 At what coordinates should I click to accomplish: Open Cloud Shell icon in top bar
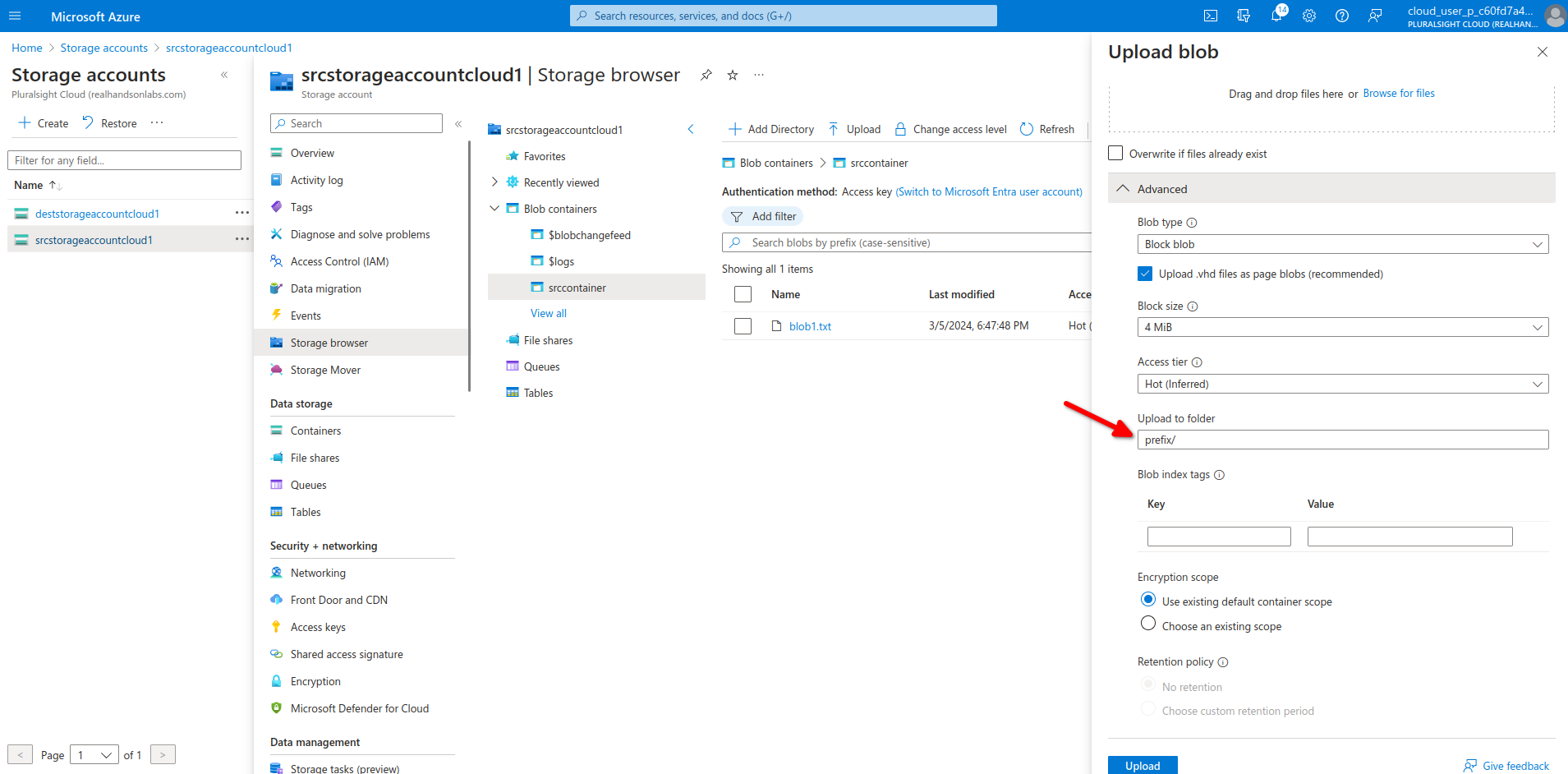click(x=1211, y=16)
